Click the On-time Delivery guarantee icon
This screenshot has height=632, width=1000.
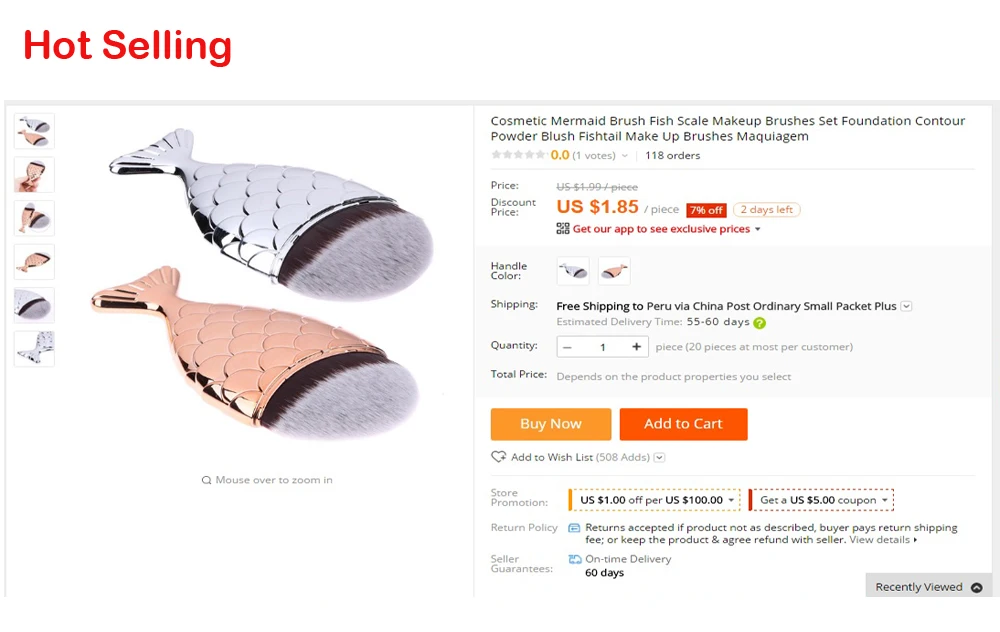pyautogui.click(x=574, y=559)
